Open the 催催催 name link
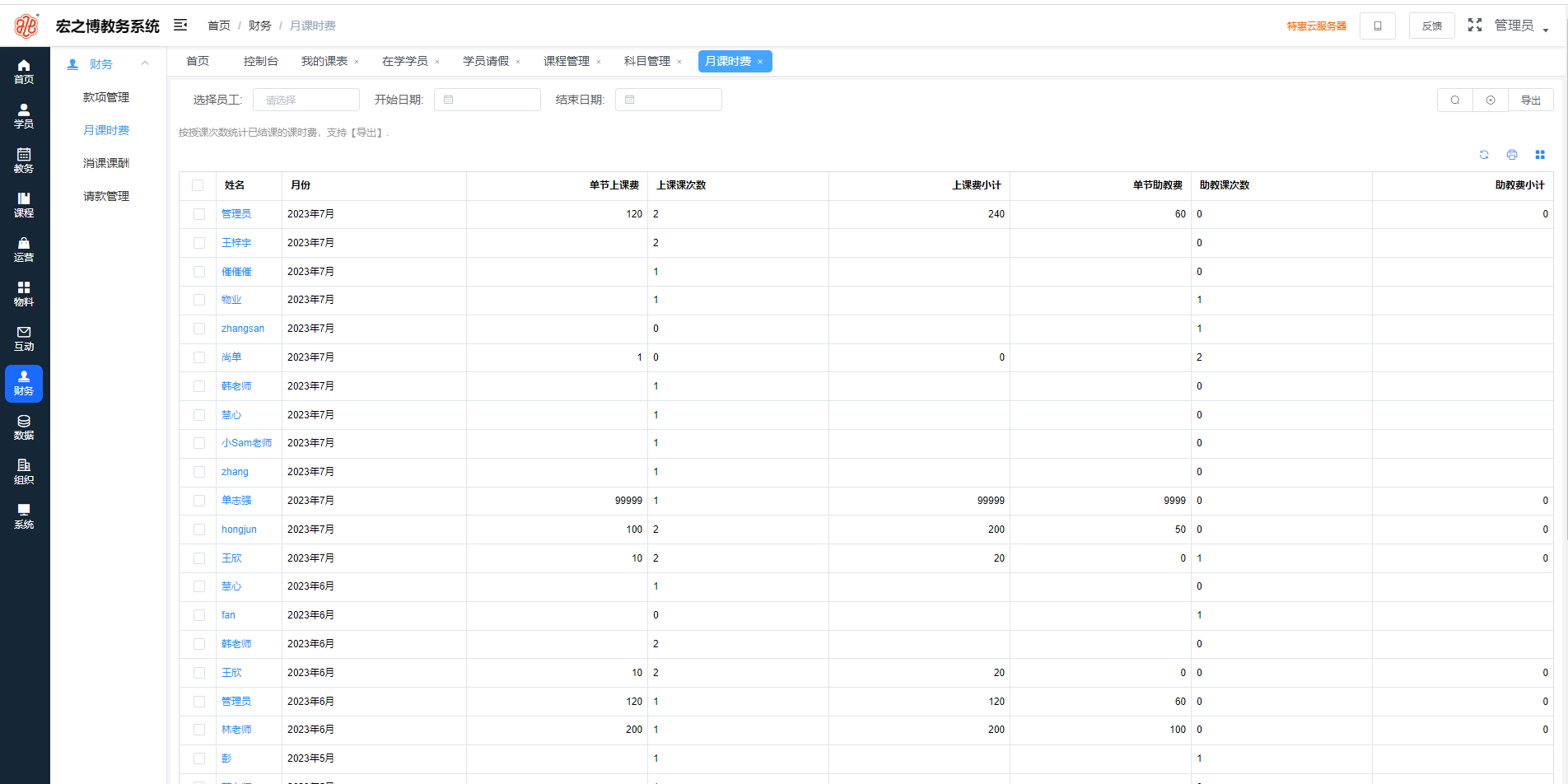 (x=236, y=272)
